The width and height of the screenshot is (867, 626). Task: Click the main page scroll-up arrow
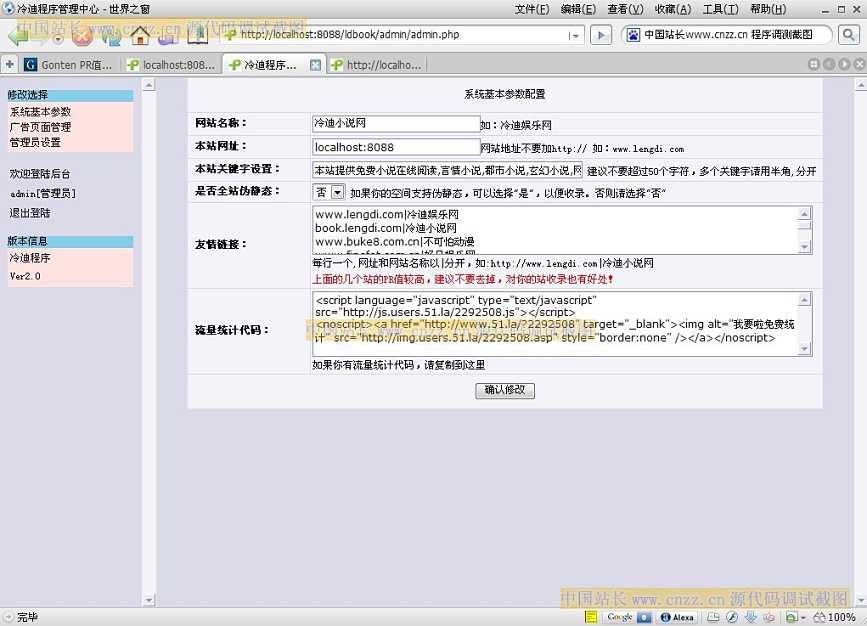point(860,85)
